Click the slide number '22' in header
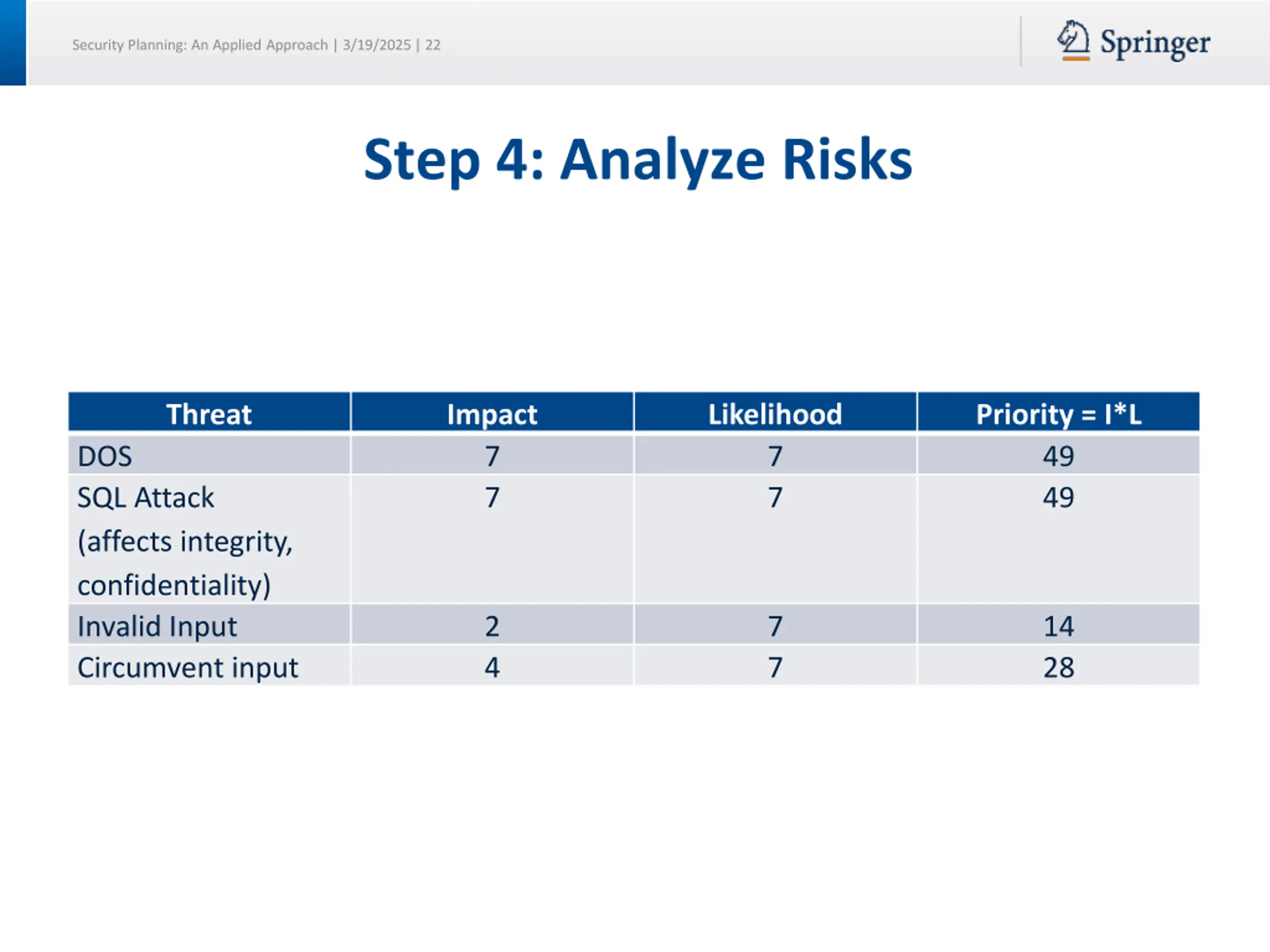This screenshot has width=1270, height=952. [433, 45]
